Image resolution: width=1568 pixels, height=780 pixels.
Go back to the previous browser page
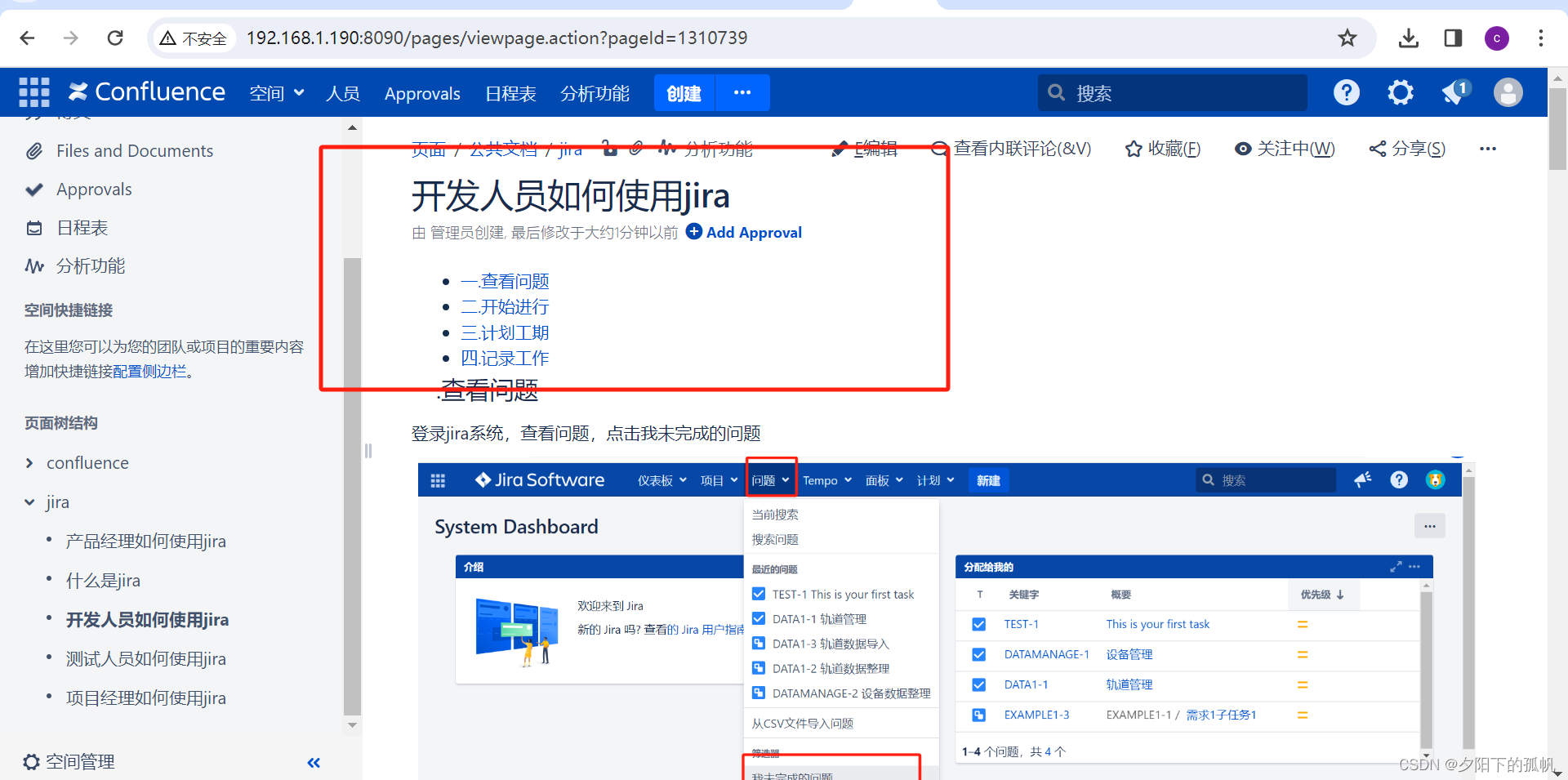click(x=27, y=38)
